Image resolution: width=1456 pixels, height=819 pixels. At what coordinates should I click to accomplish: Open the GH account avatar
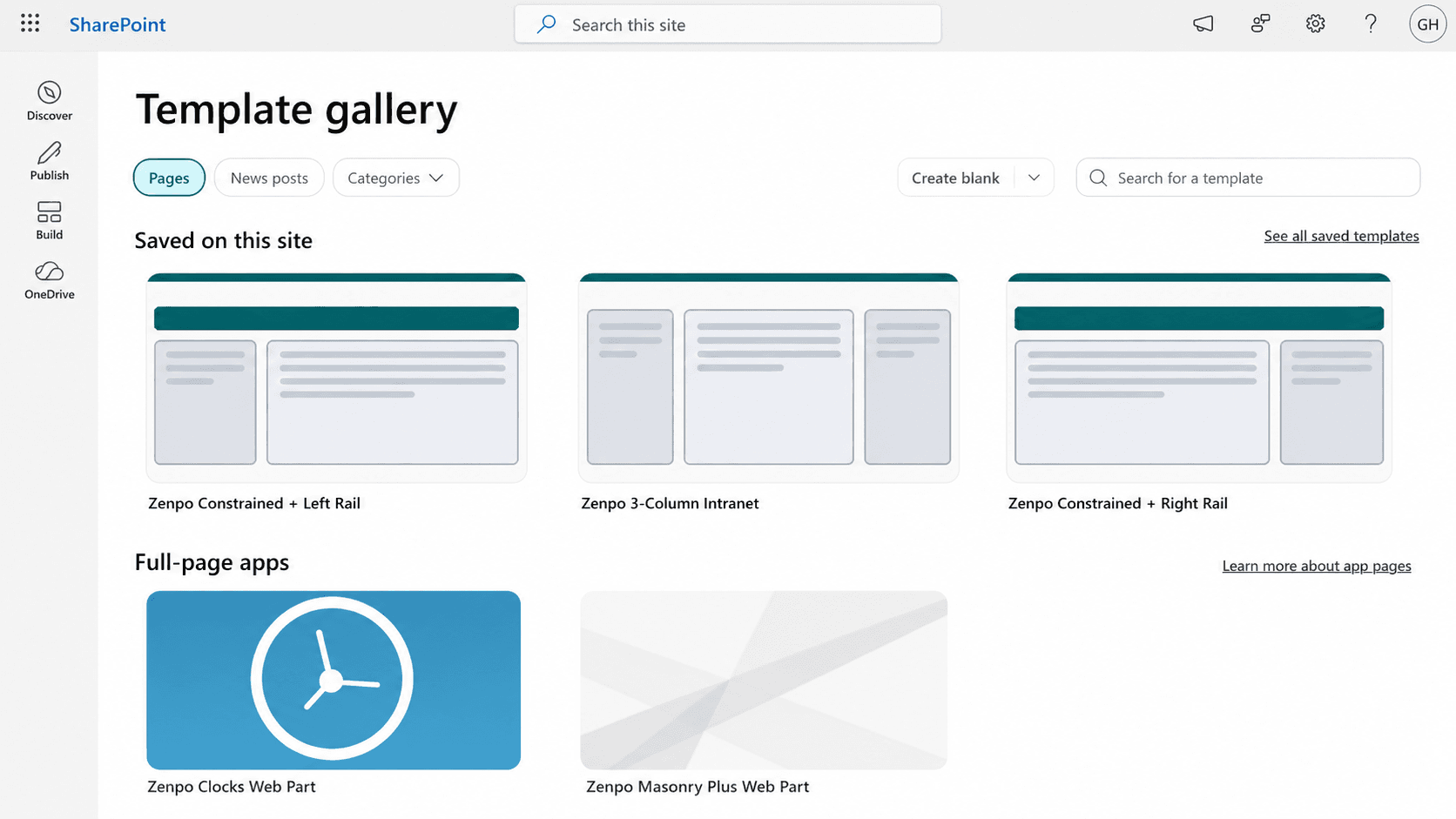point(1427,24)
